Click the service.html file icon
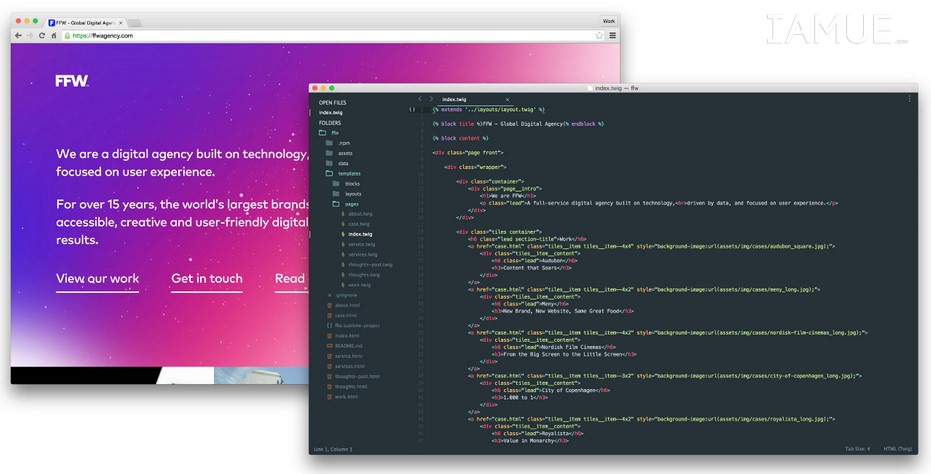 [x=330, y=356]
